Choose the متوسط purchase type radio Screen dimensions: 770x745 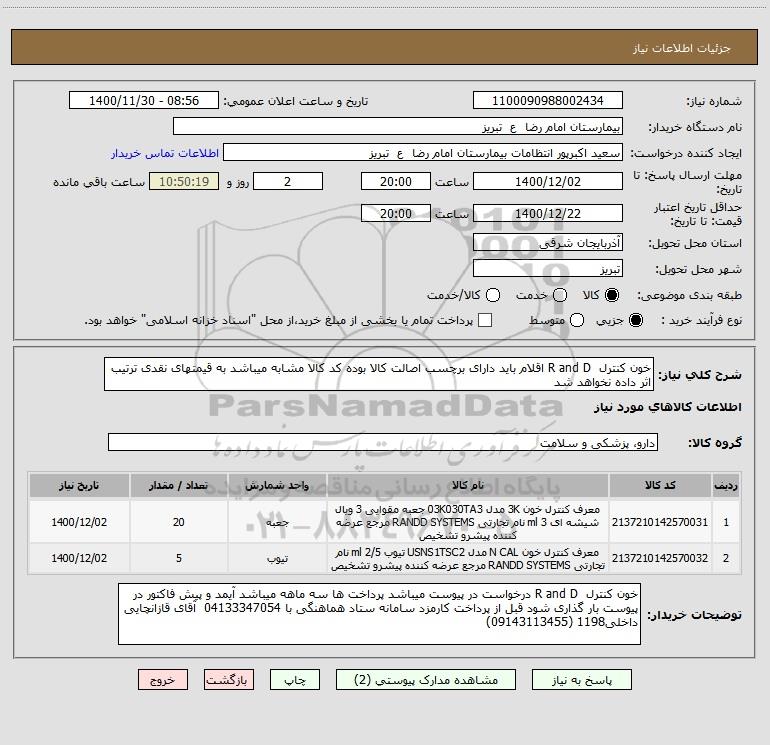tap(577, 320)
